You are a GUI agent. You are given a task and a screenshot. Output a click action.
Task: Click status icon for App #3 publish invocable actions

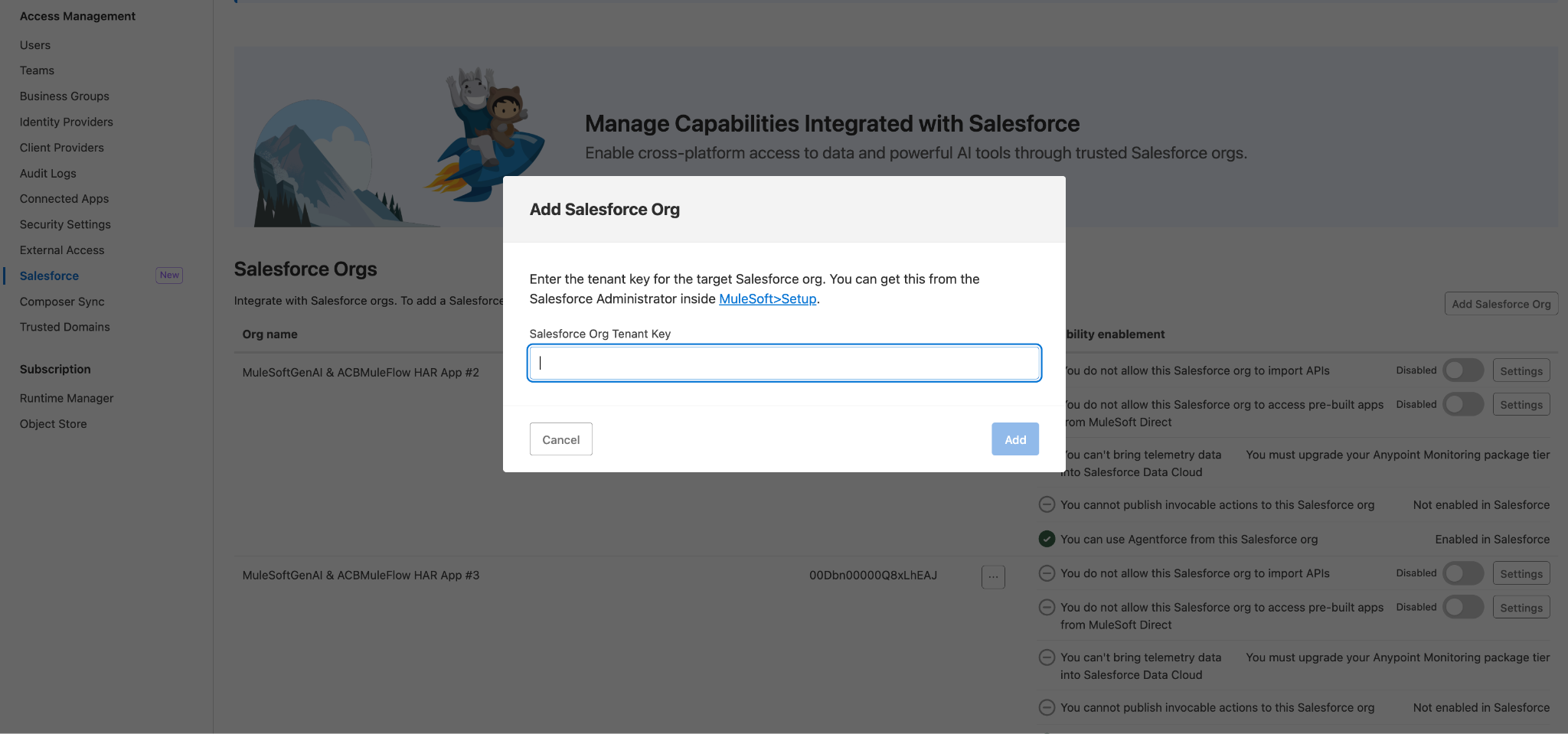point(1047,708)
